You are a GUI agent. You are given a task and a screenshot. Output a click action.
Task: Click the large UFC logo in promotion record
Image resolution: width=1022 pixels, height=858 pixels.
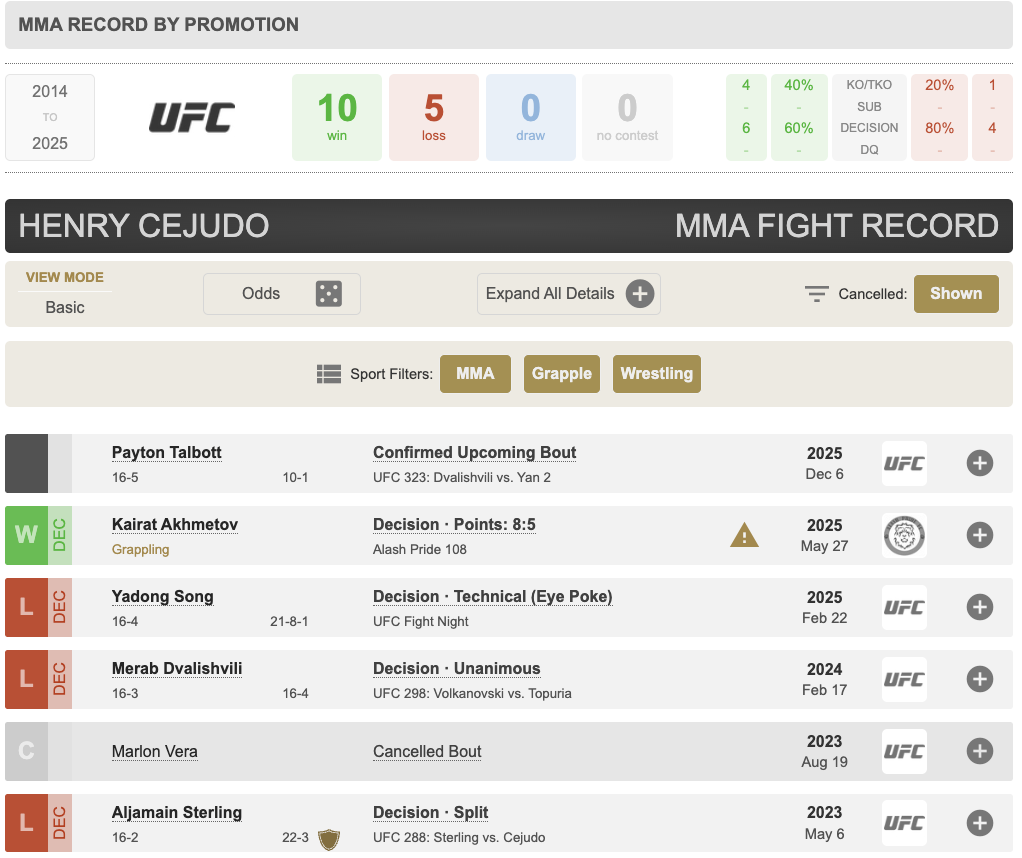click(x=192, y=117)
